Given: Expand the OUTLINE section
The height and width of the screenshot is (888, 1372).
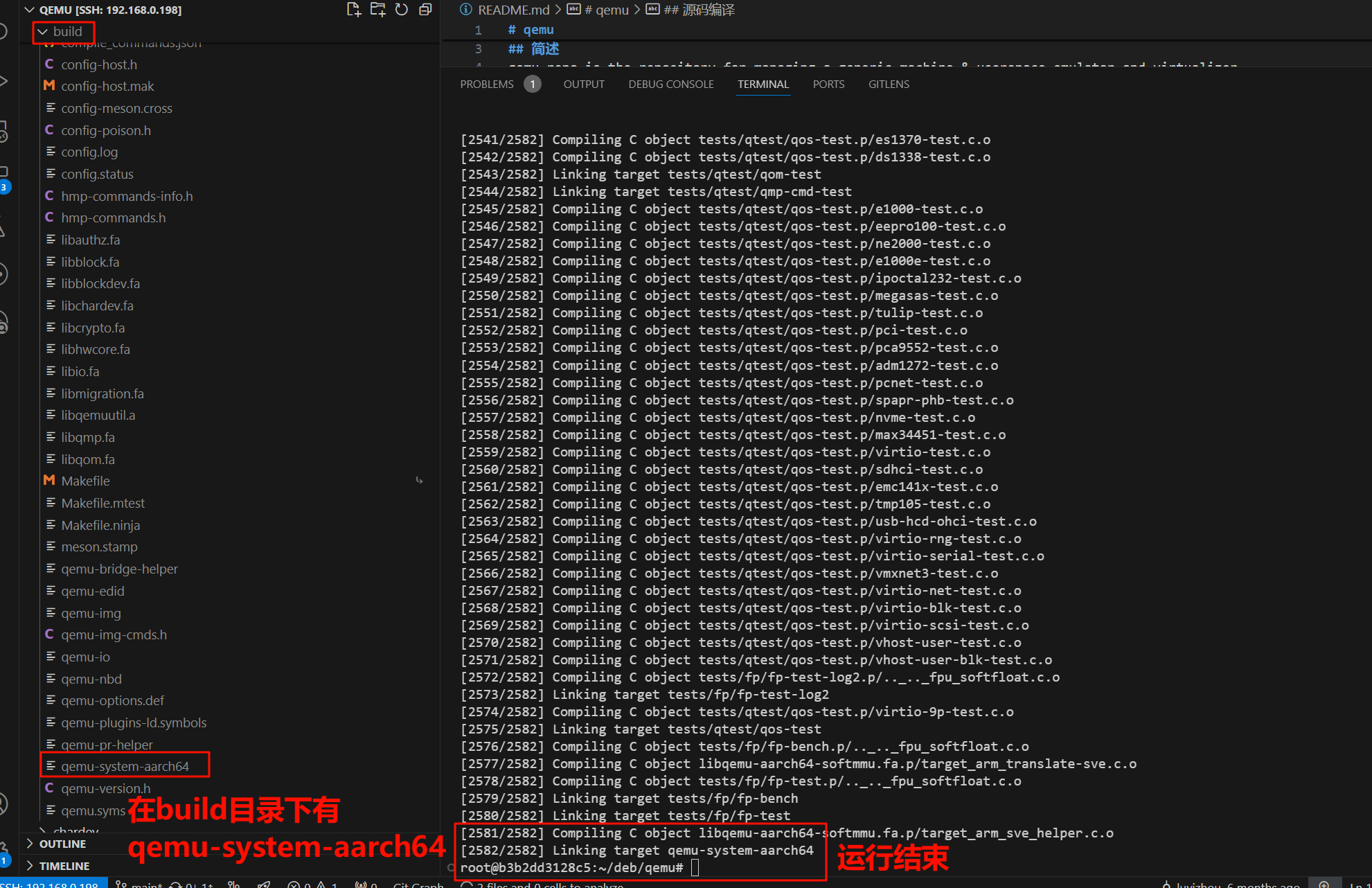Looking at the screenshot, I should tap(62, 844).
